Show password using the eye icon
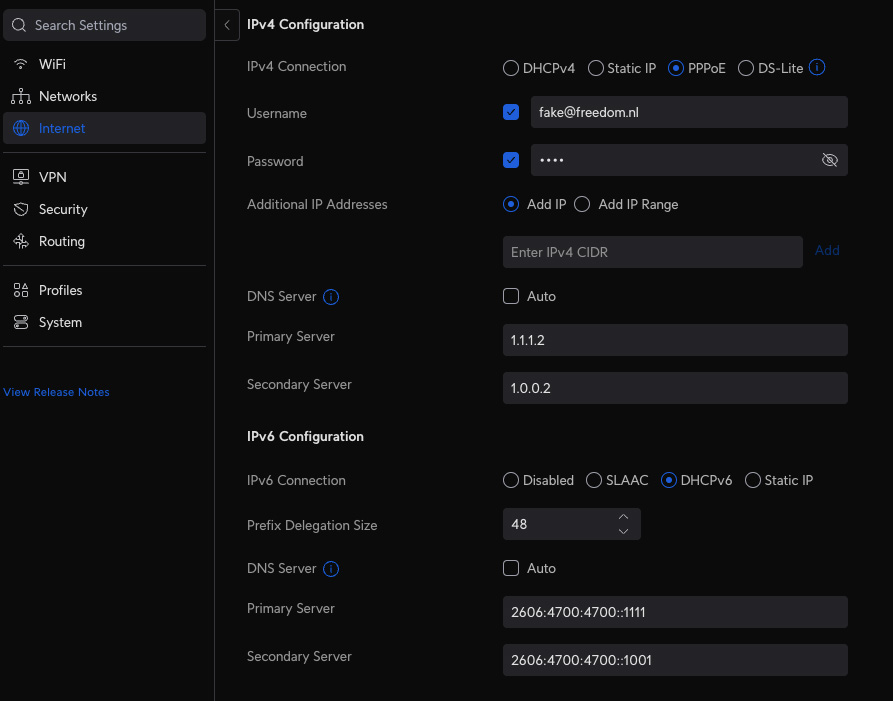This screenshot has height=701, width=893. [x=829, y=160]
